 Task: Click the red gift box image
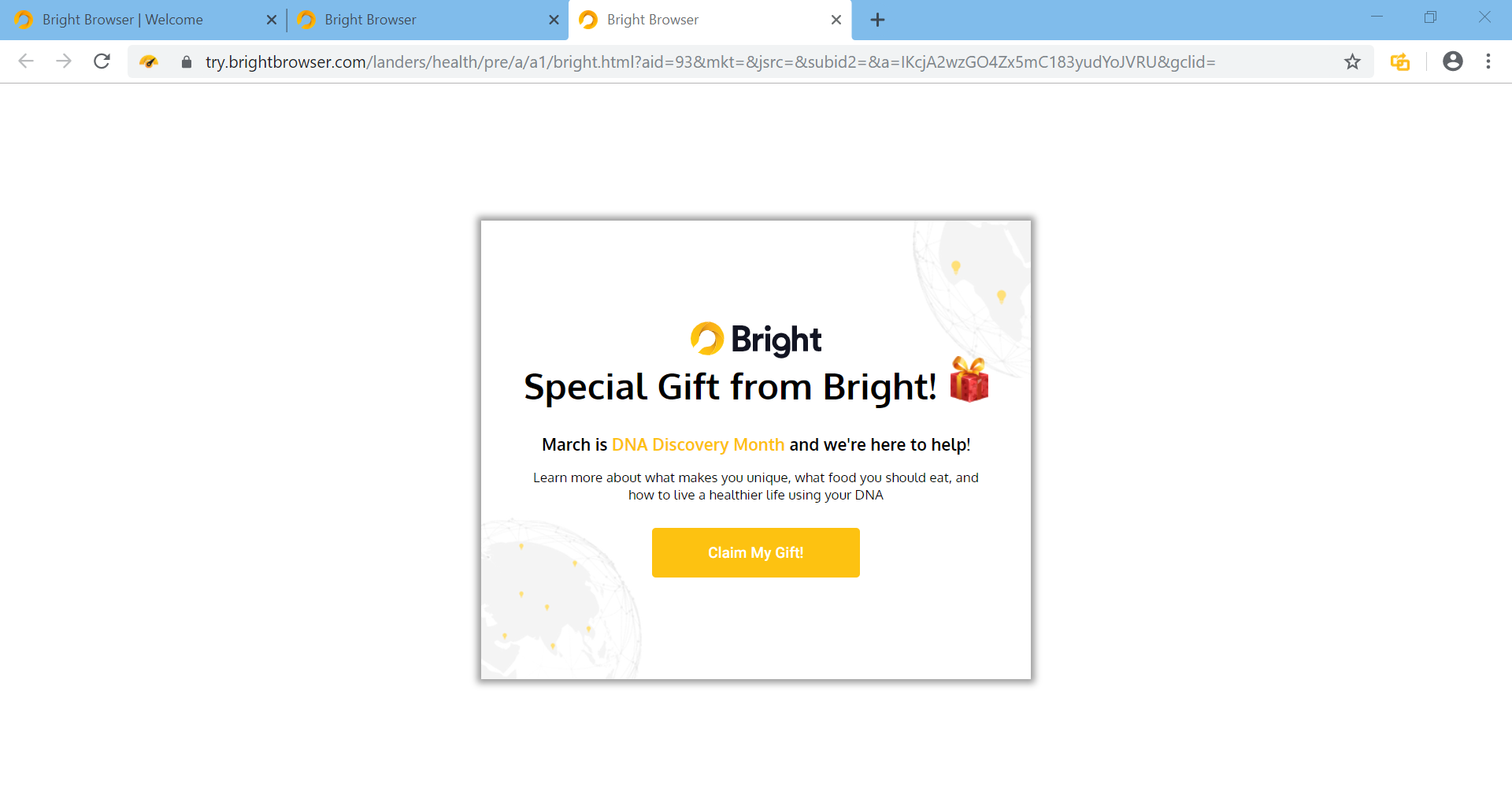(969, 379)
